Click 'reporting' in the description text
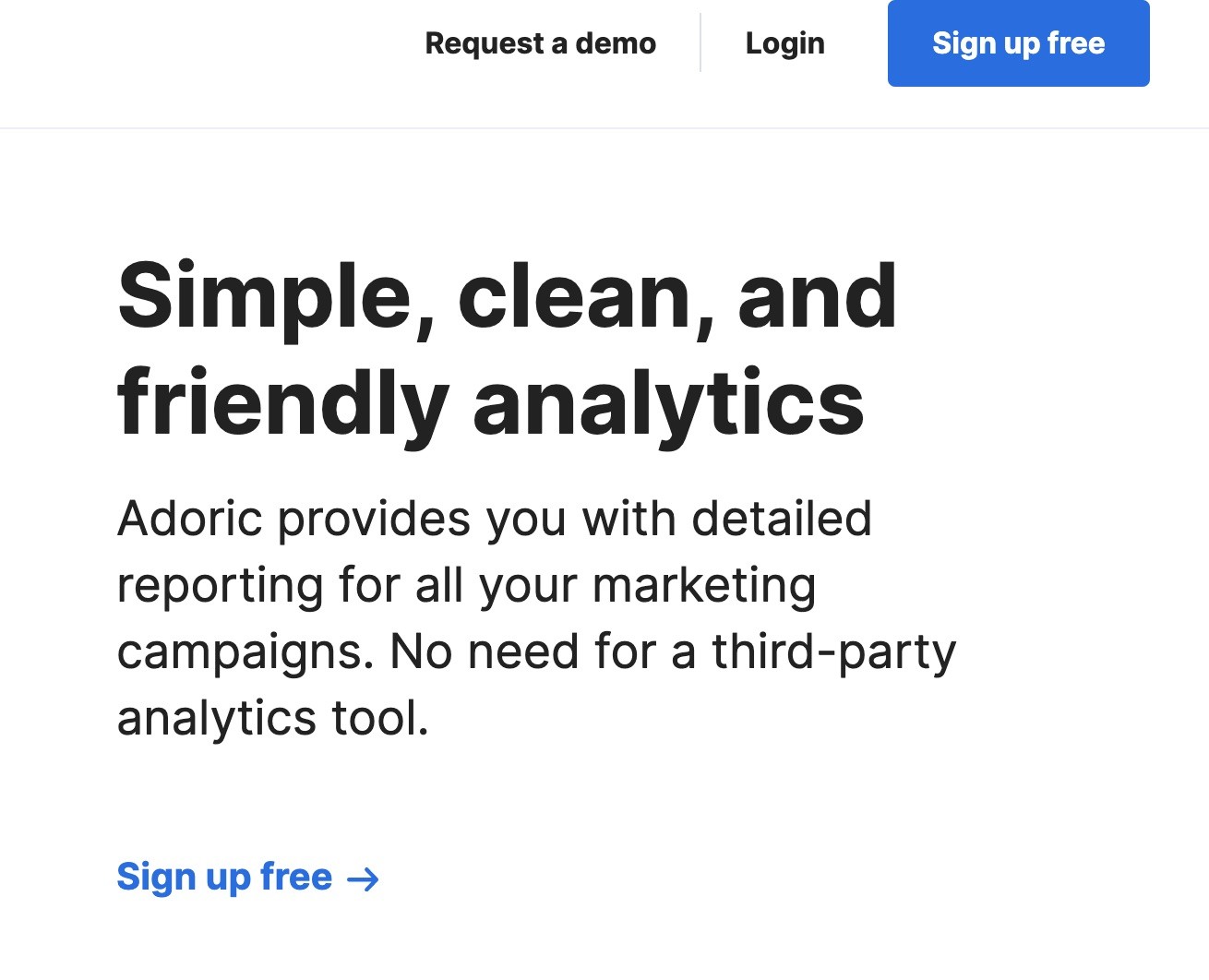 pos(220,585)
